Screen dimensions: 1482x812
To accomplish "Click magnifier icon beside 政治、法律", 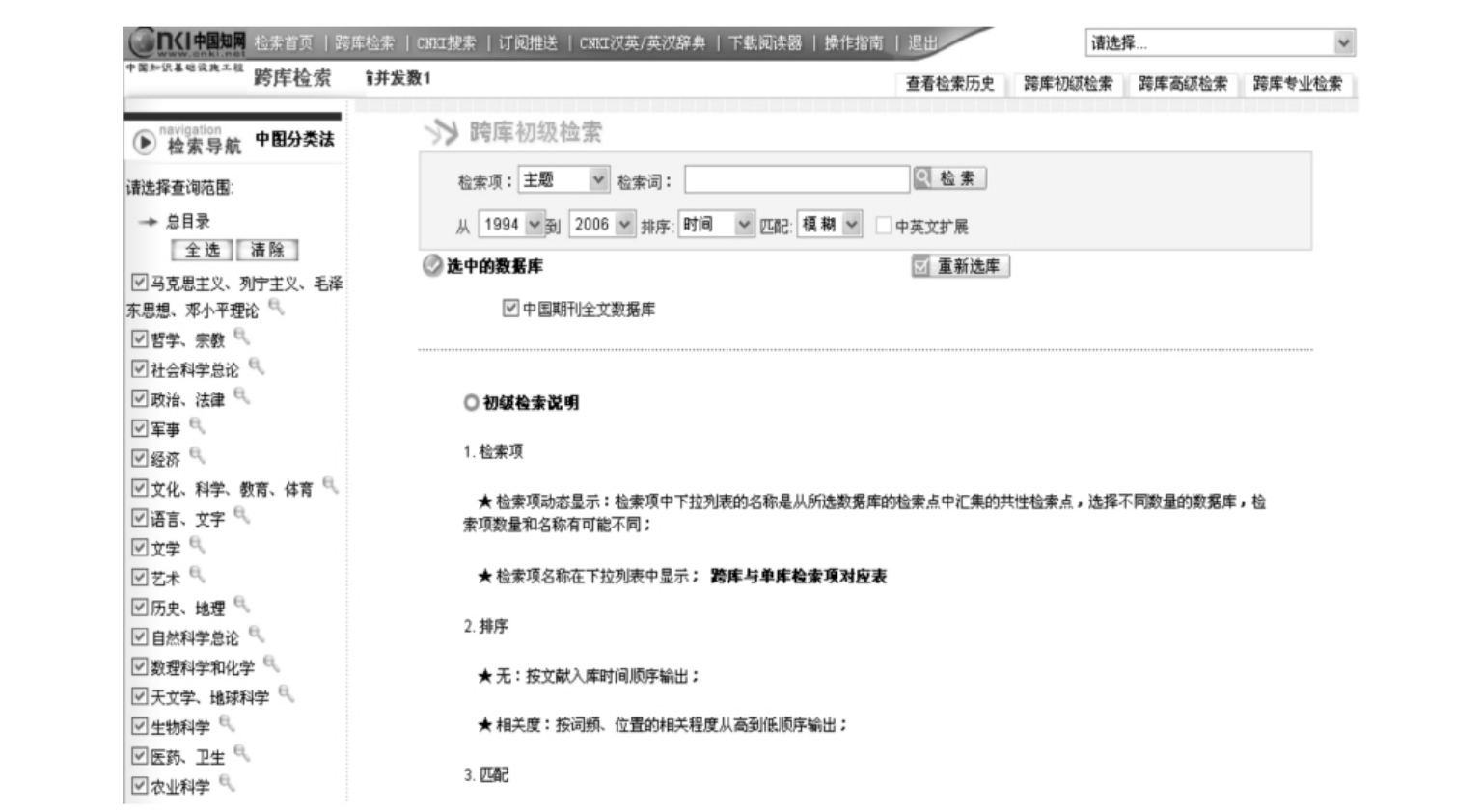I will click(242, 396).
